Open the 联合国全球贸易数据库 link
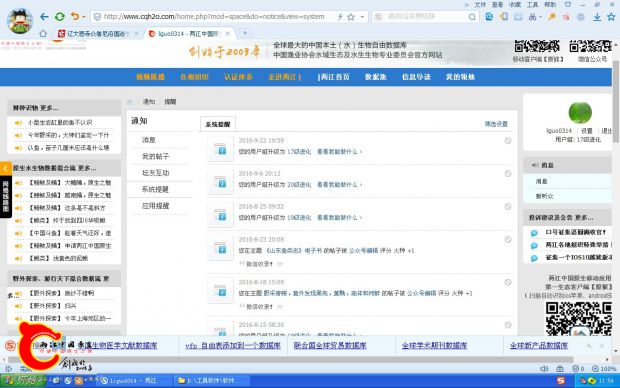620x388 pixels. click(330, 345)
